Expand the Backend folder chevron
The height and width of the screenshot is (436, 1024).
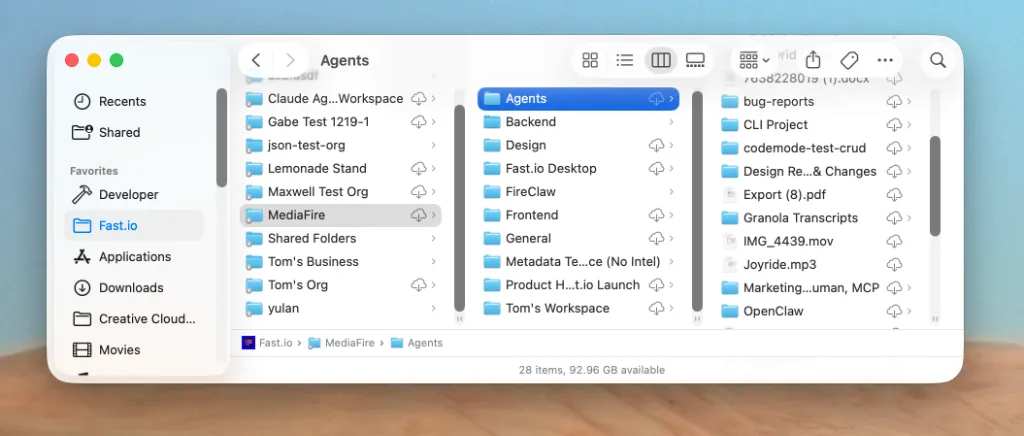click(x=671, y=122)
